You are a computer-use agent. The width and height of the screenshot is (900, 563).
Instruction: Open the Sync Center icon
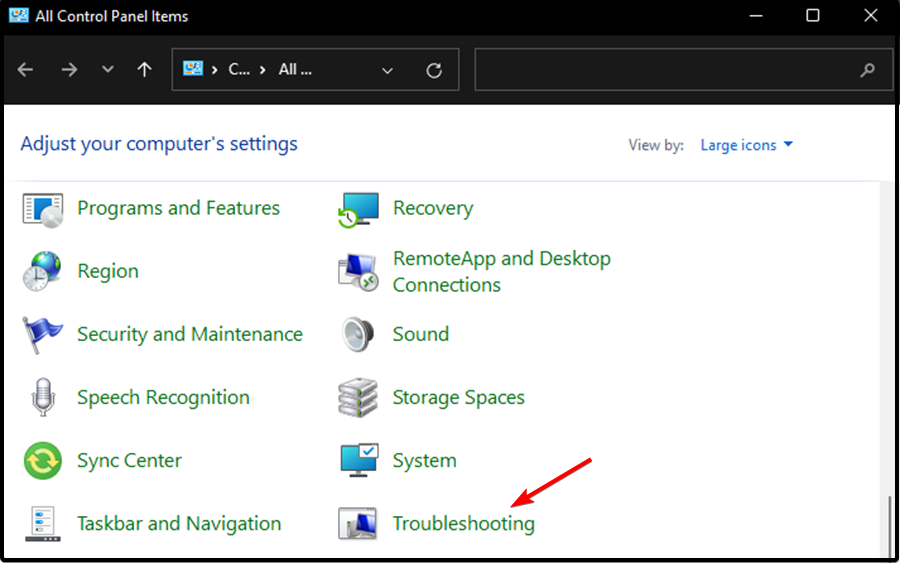(x=43, y=461)
